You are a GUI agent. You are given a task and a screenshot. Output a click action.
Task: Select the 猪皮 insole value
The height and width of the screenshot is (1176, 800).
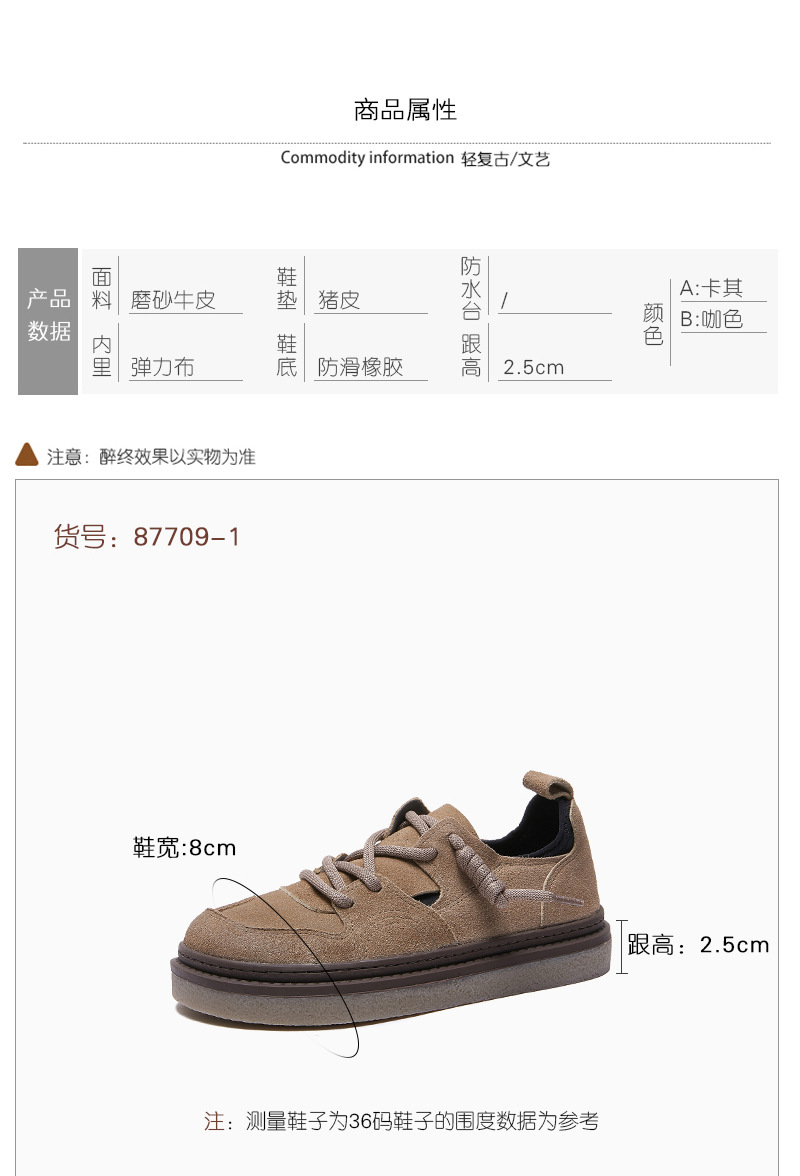coord(339,300)
